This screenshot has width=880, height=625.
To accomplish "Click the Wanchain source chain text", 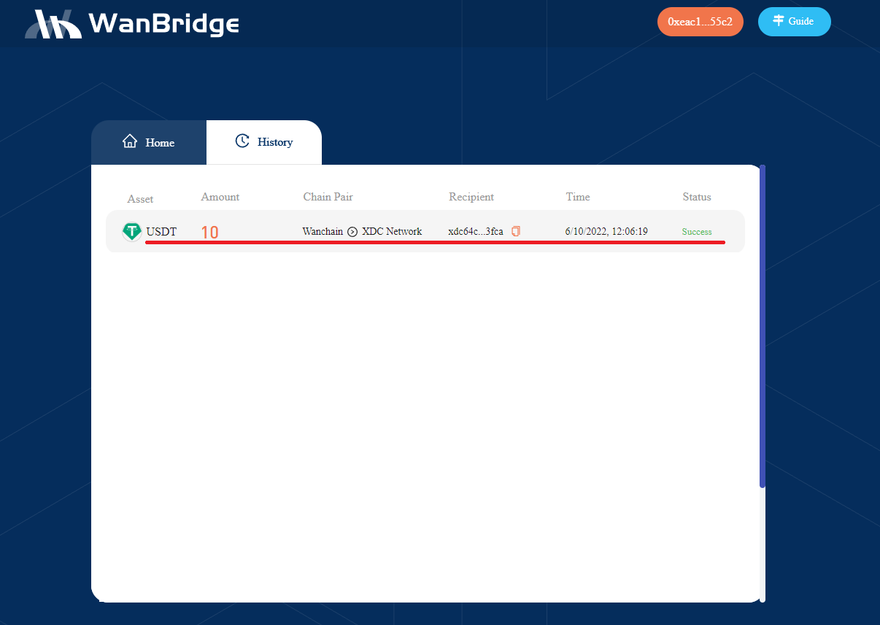I will (x=323, y=231).
